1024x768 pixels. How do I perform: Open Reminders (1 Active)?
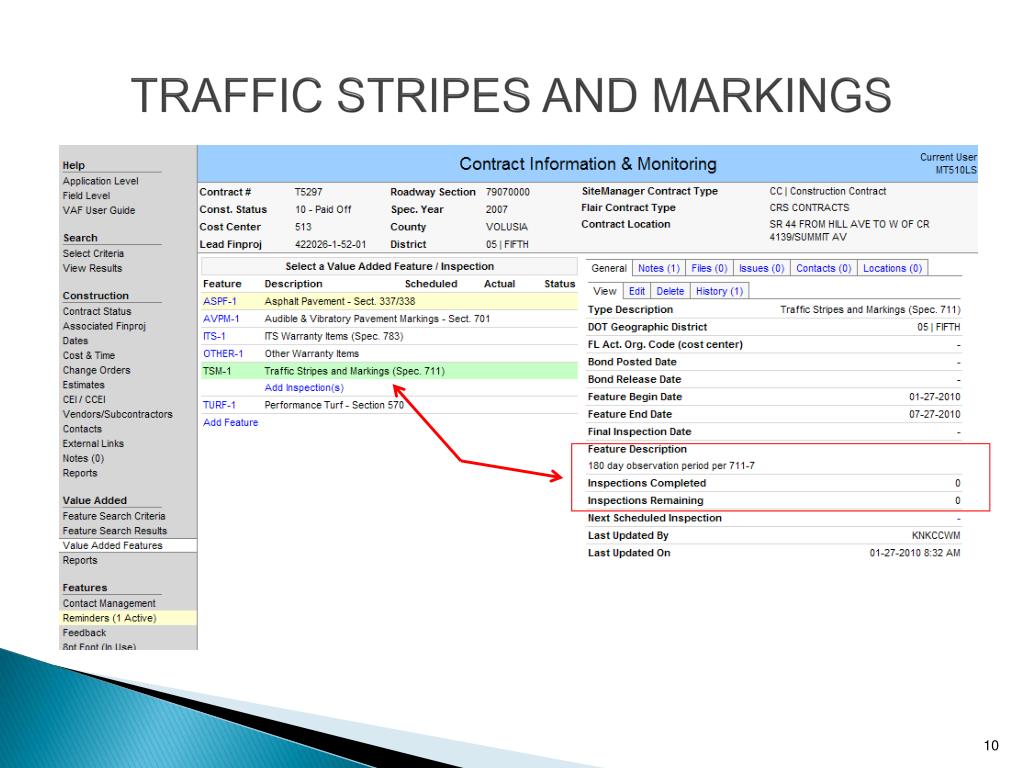pos(110,618)
